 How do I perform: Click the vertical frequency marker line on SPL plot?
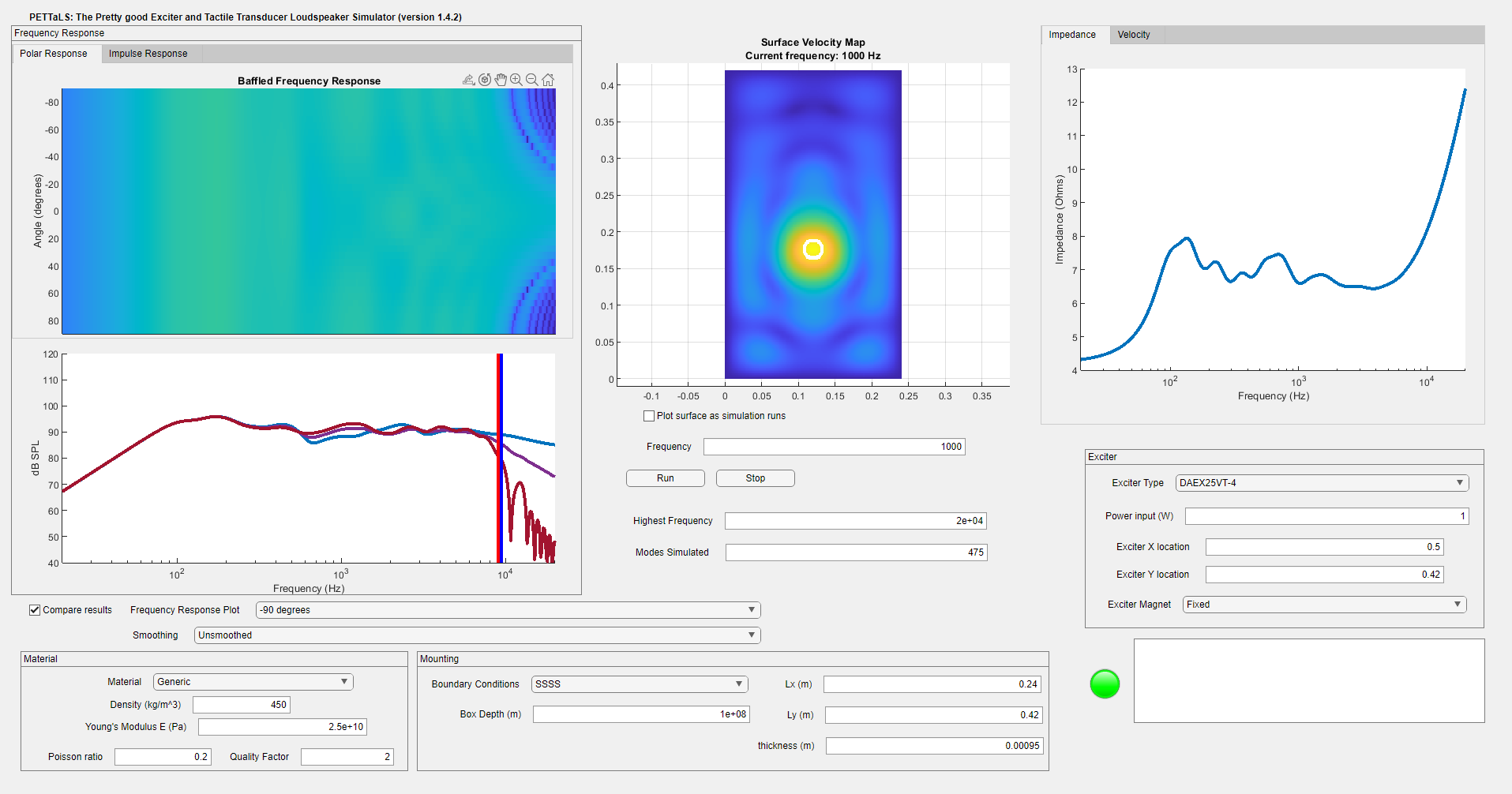(500, 458)
